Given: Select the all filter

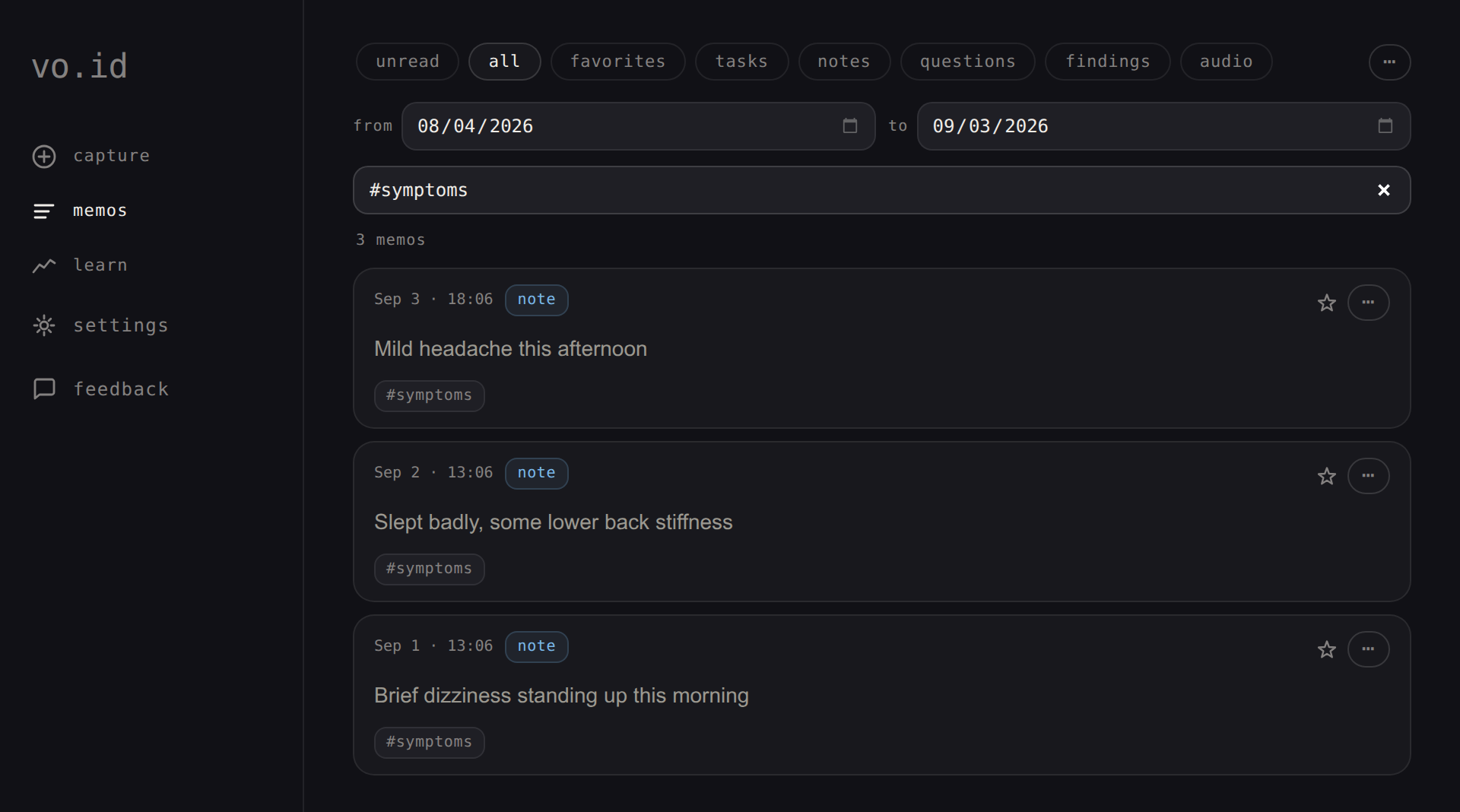Looking at the screenshot, I should click(x=504, y=62).
